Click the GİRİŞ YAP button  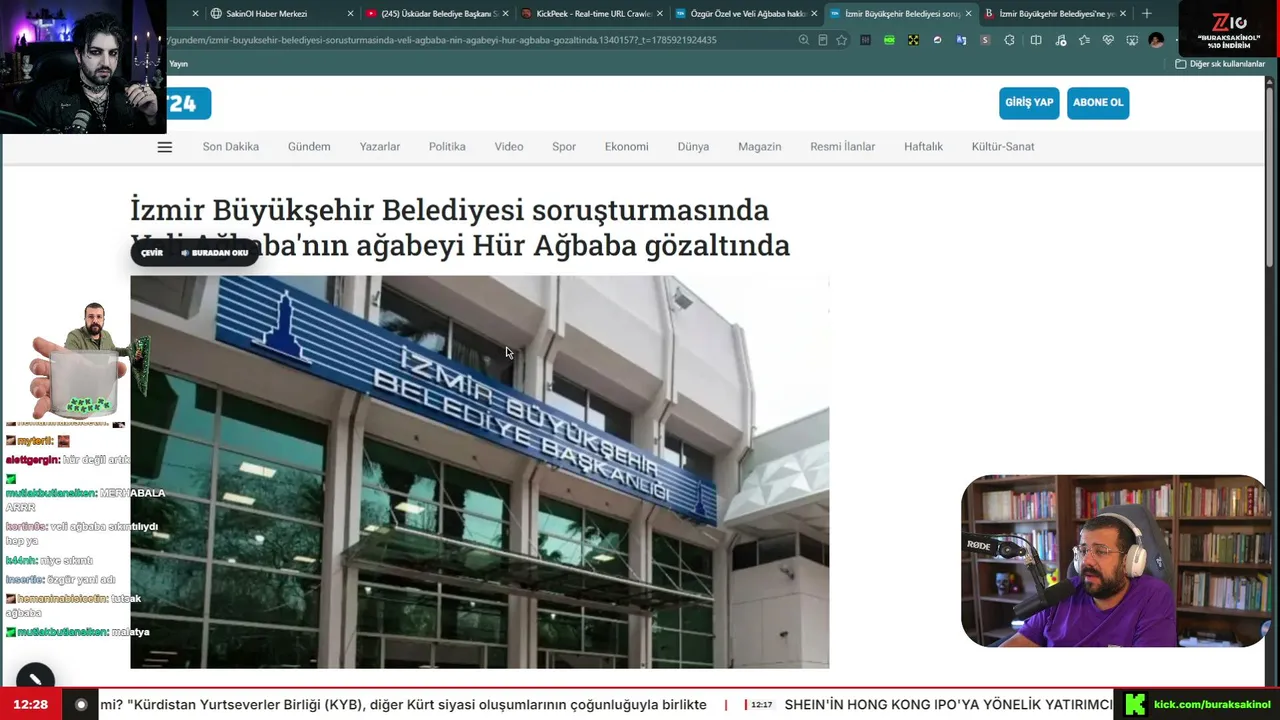pos(1029,103)
